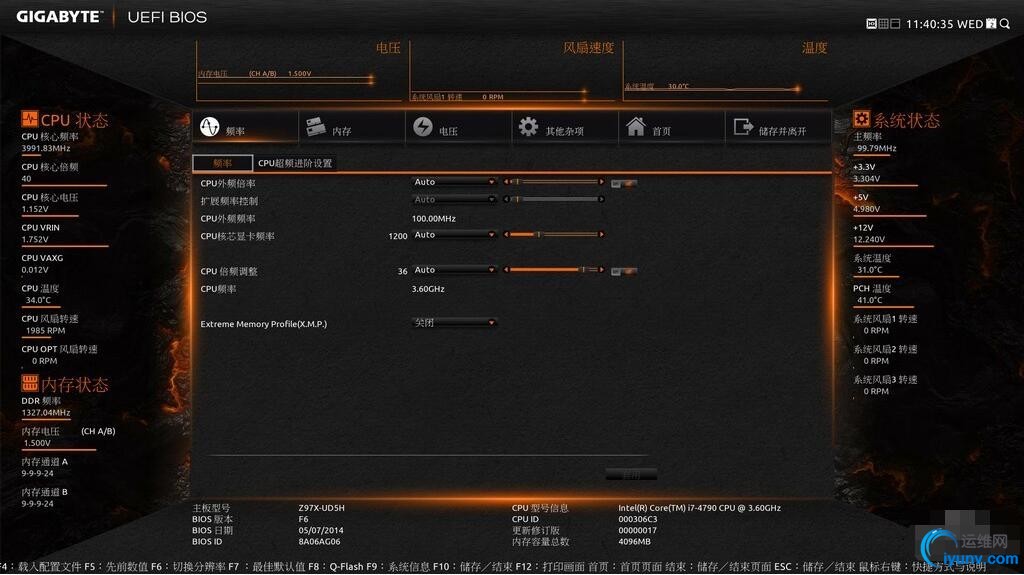
Task: Click the 电压 graph panel heading
Action: pyautogui.click(x=388, y=48)
